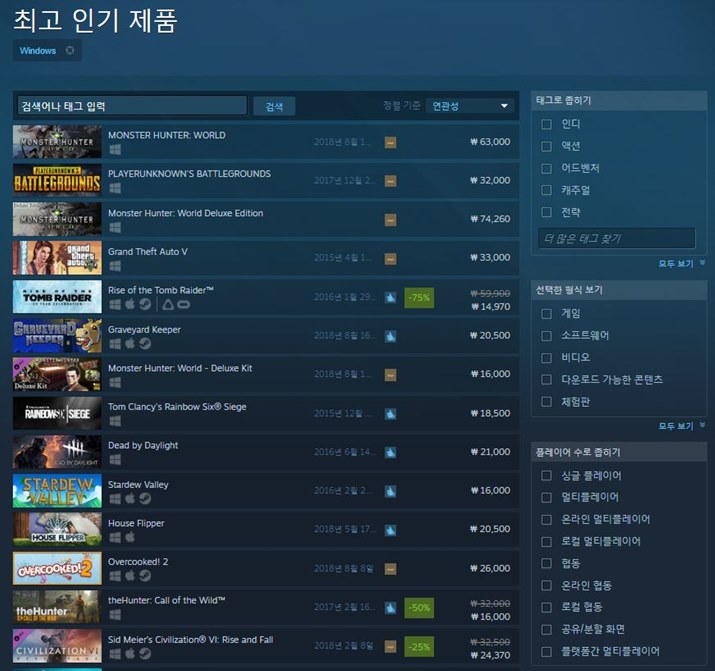Click the review icon in Grand Theft Auto V row
The width and height of the screenshot is (715, 671).
coord(390,258)
